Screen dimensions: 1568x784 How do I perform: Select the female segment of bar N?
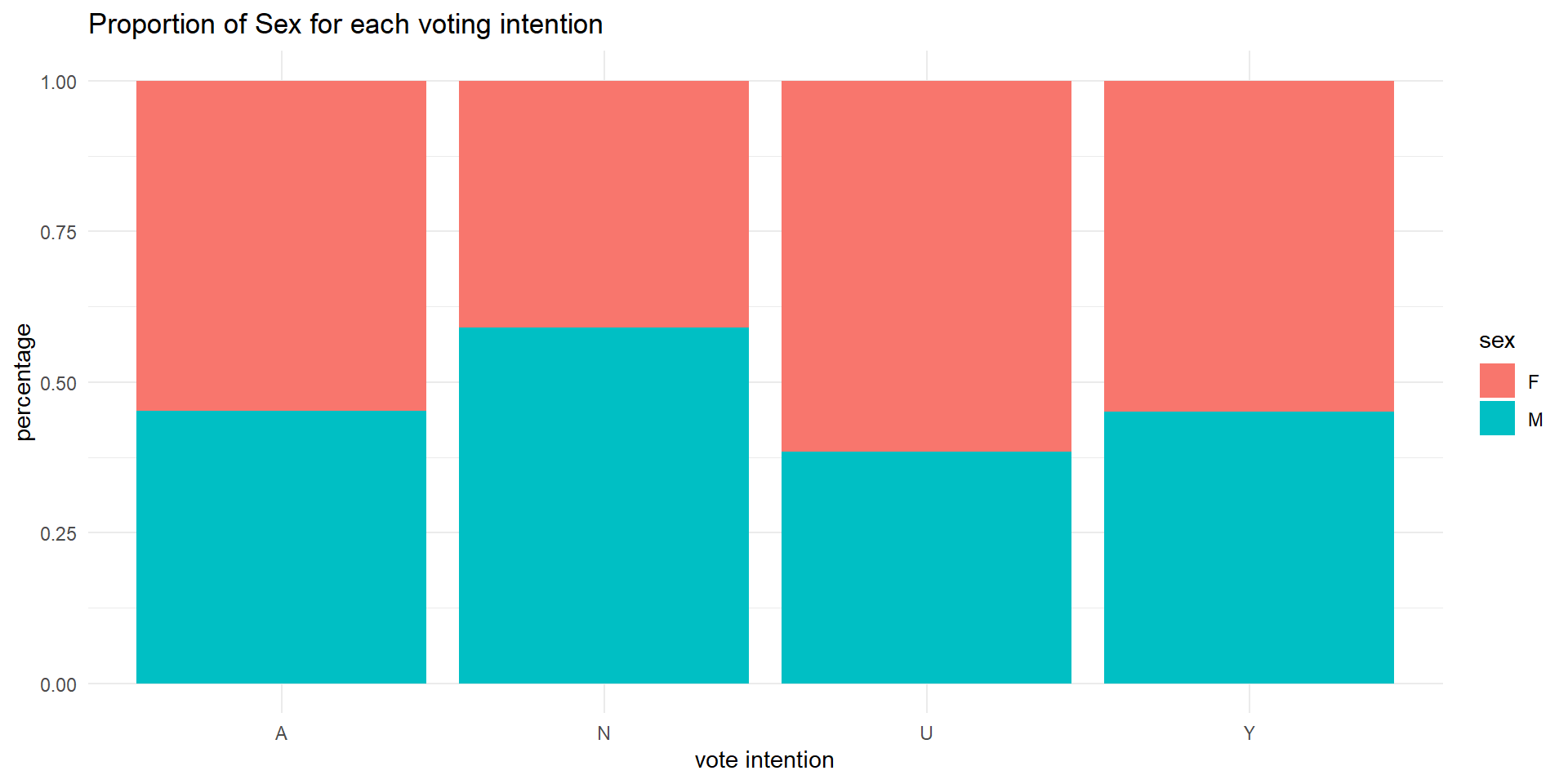click(x=604, y=204)
